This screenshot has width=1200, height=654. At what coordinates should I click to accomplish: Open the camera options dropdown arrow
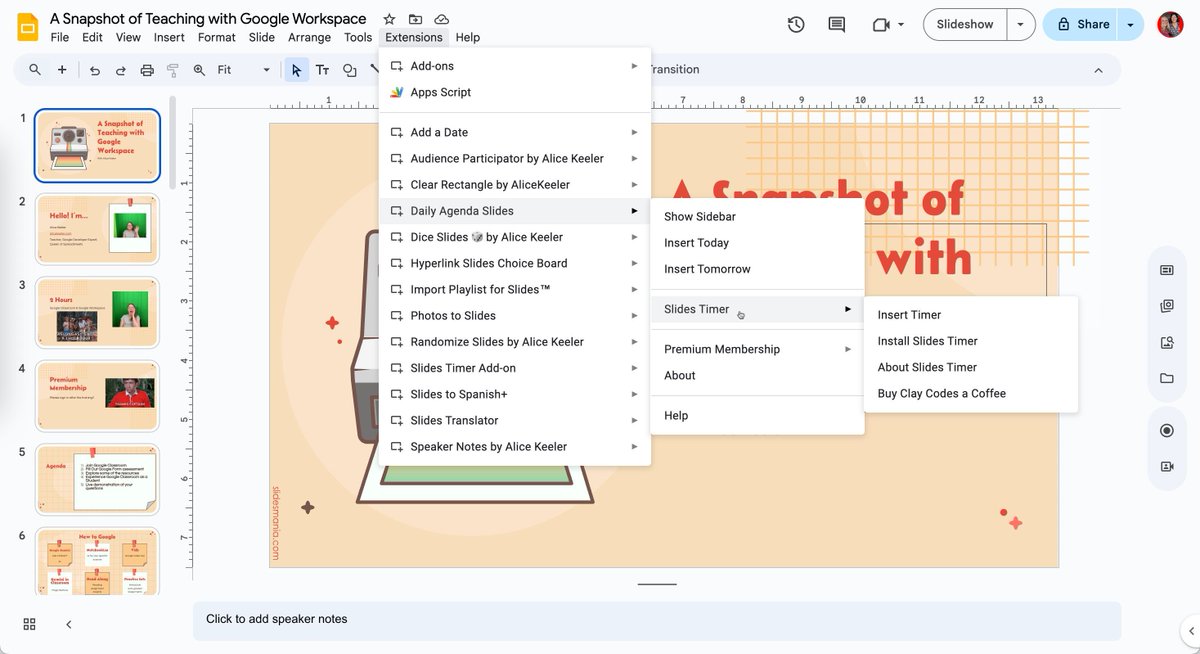pos(901,24)
